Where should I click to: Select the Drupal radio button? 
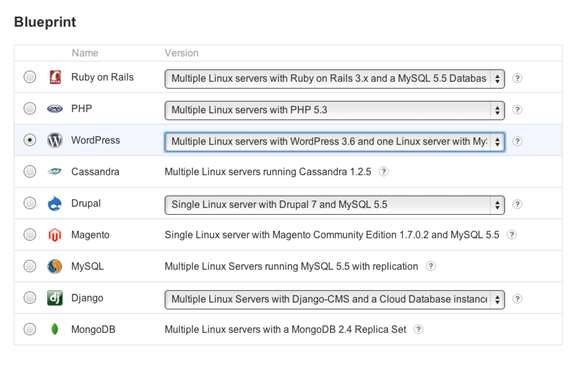point(30,203)
